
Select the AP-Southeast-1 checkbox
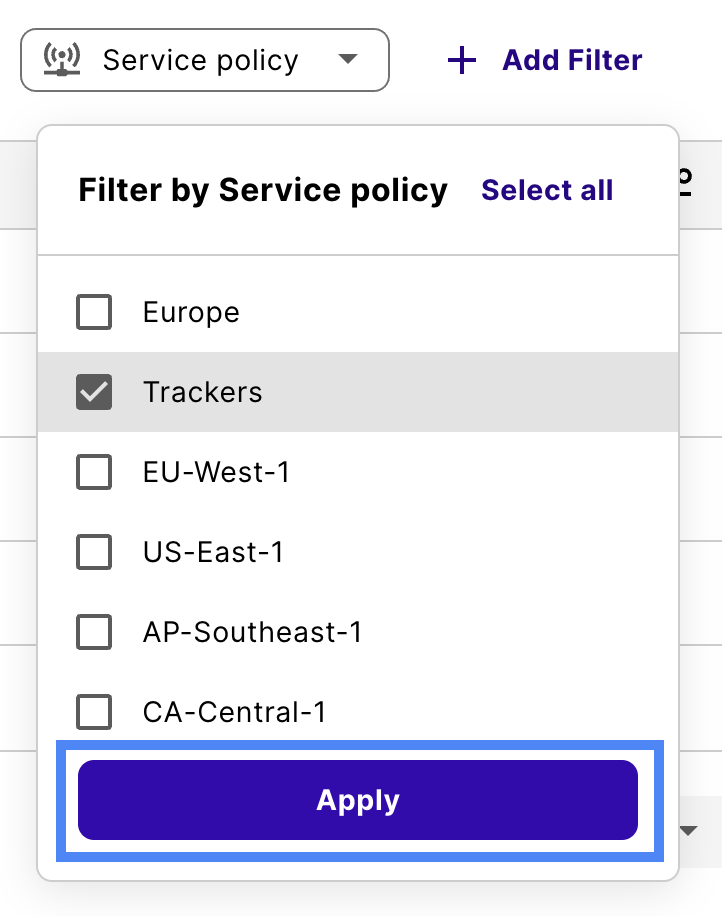point(94,632)
